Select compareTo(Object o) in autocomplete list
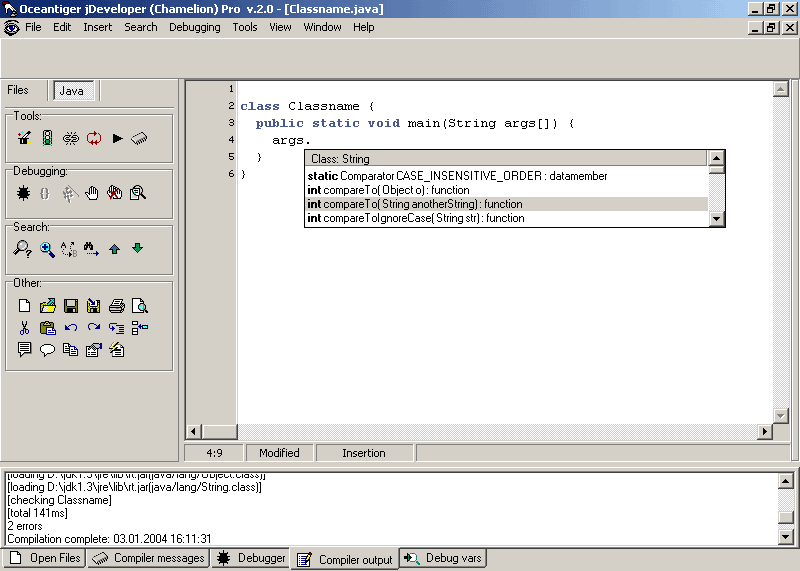This screenshot has height=571, width=800. click(x=507, y=190)
